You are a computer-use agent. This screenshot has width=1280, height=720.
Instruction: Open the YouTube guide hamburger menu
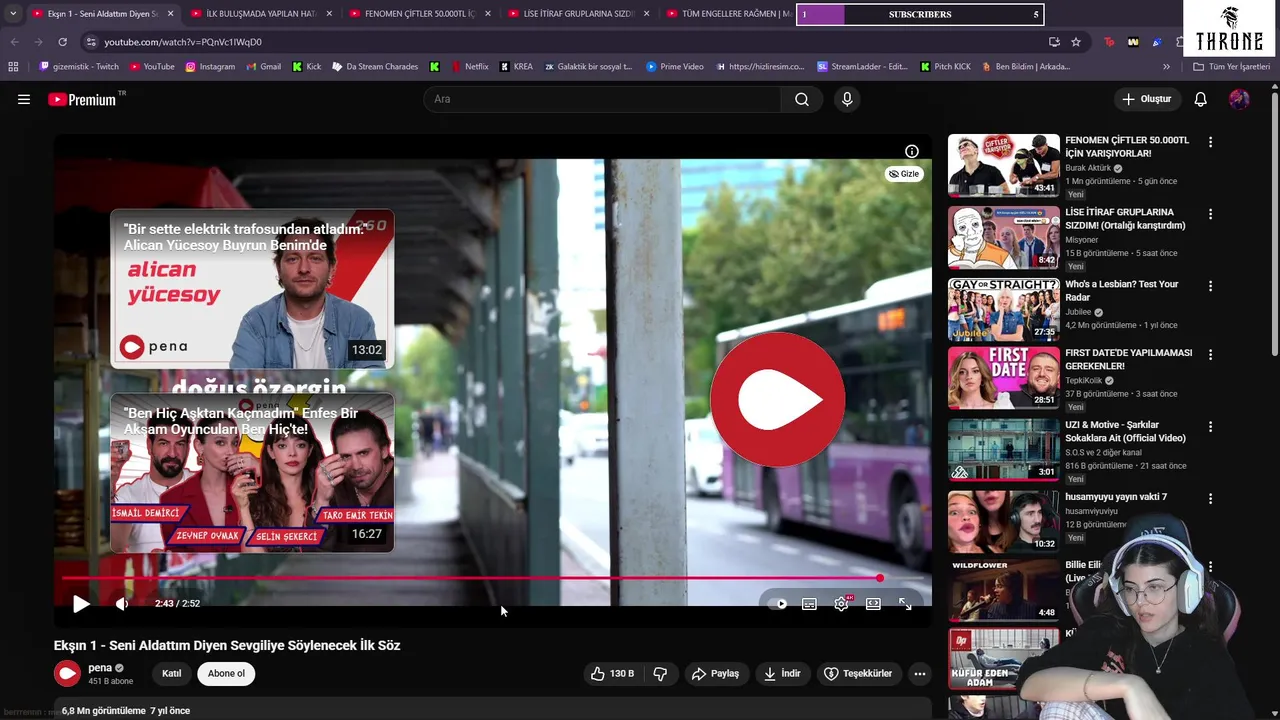24,99
